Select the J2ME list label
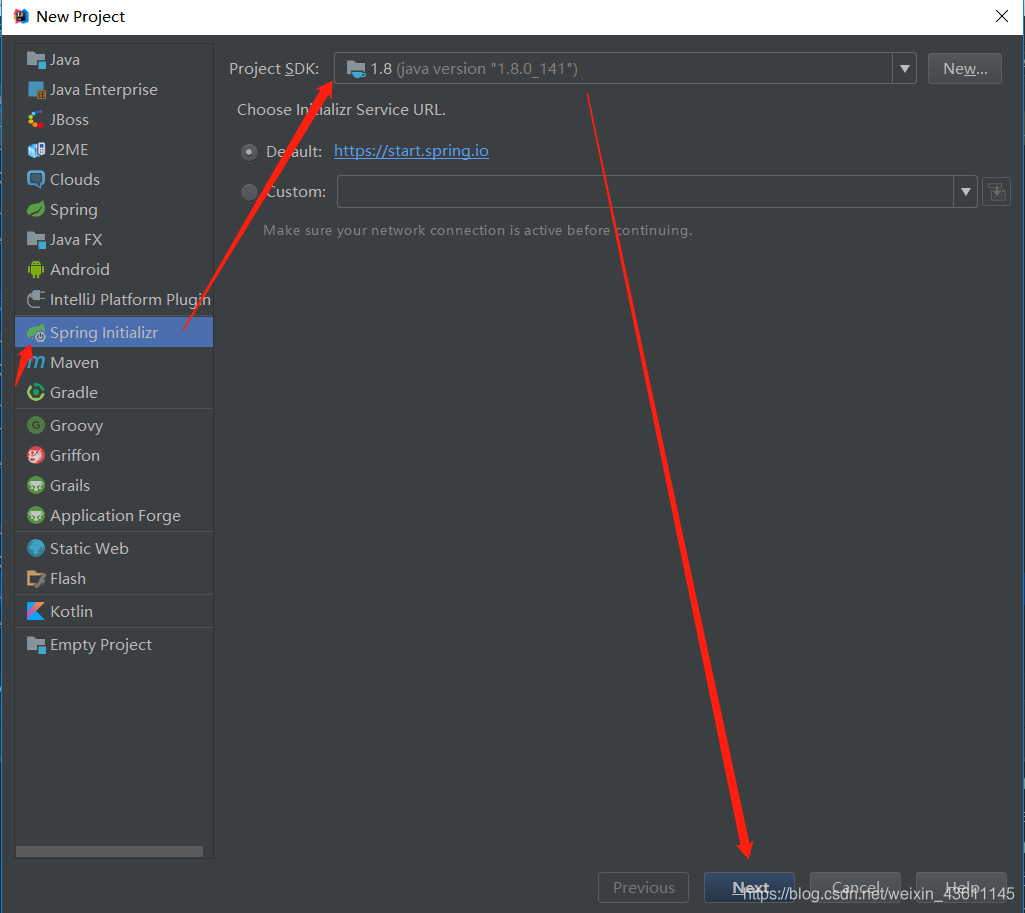Image resolution: width=1025 pixels, height=913 pixels. (x=69, y=150)
